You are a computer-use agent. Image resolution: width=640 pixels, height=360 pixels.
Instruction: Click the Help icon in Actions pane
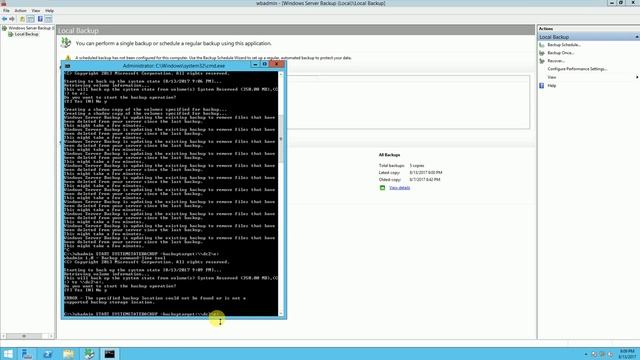[x=542, y=86]
